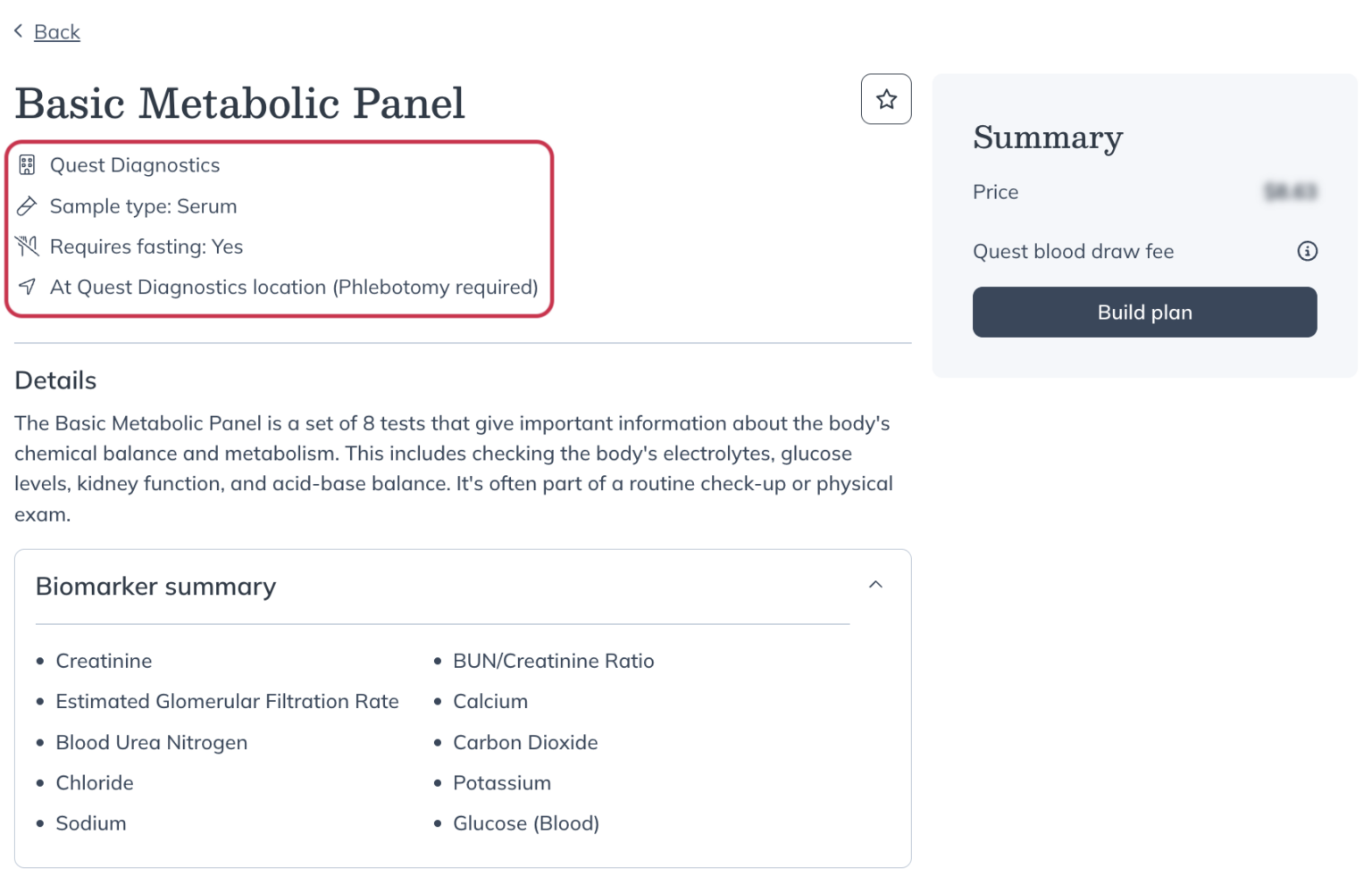Click the back chevron arrow icon
1372x884 pixels.
tap(19, 31)
